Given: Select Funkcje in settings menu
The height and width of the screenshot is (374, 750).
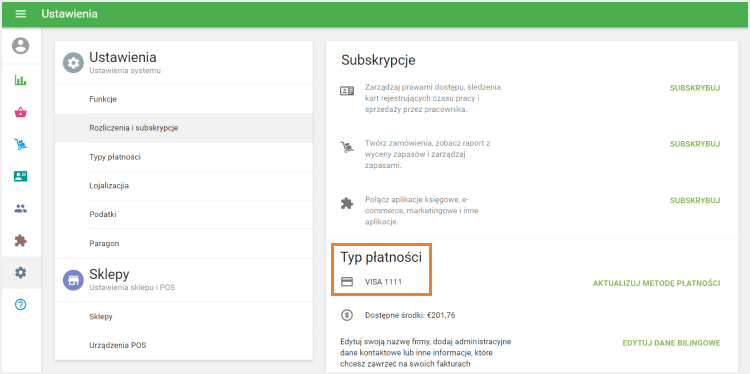Looking at the screenshot, I should [184, 99].
